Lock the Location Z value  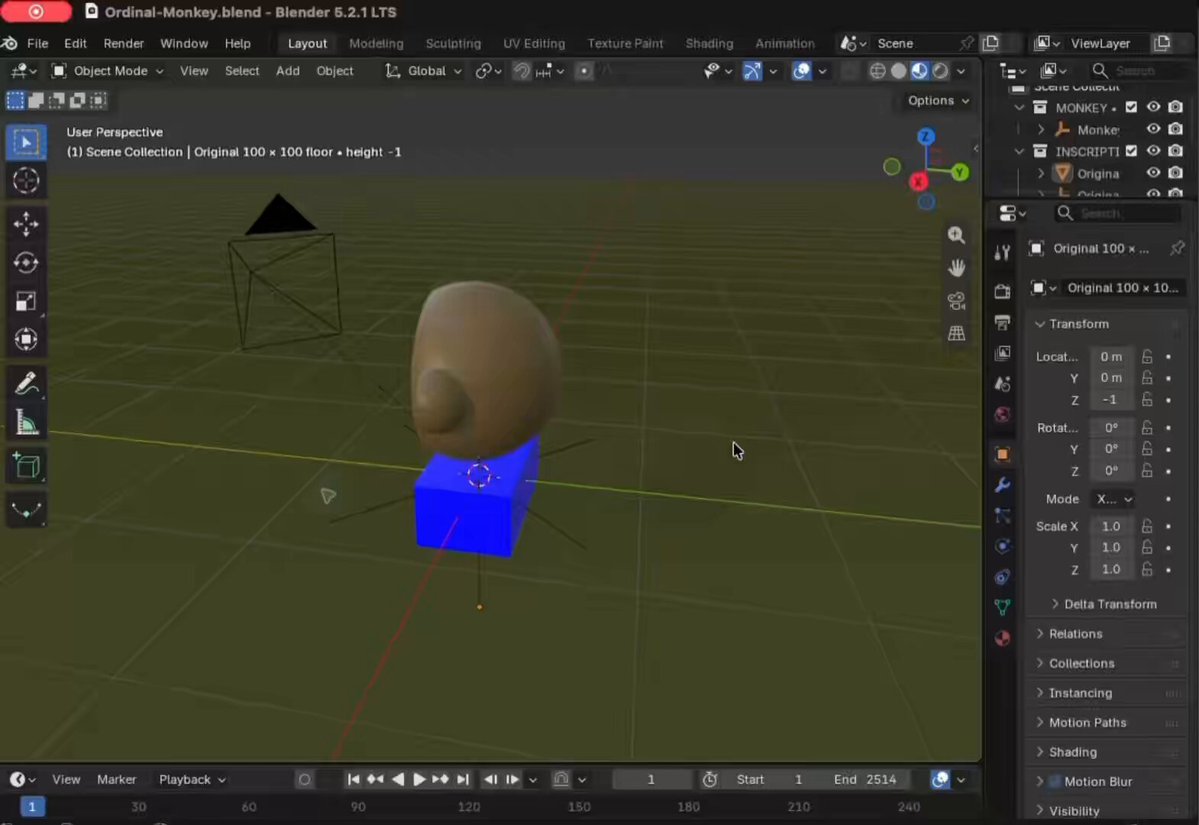(1147, 400)
